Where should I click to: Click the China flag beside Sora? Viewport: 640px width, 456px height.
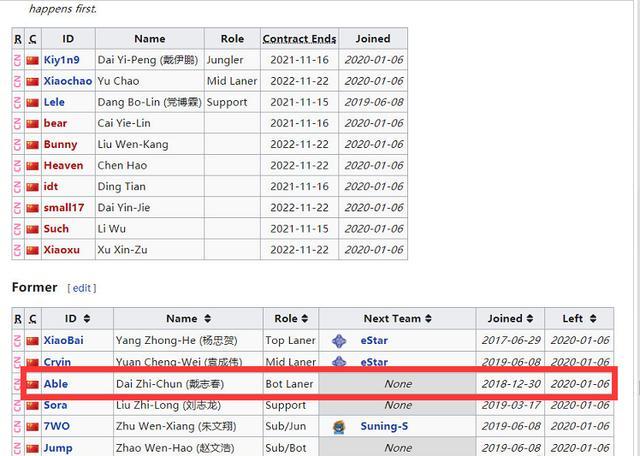[33, 406]
